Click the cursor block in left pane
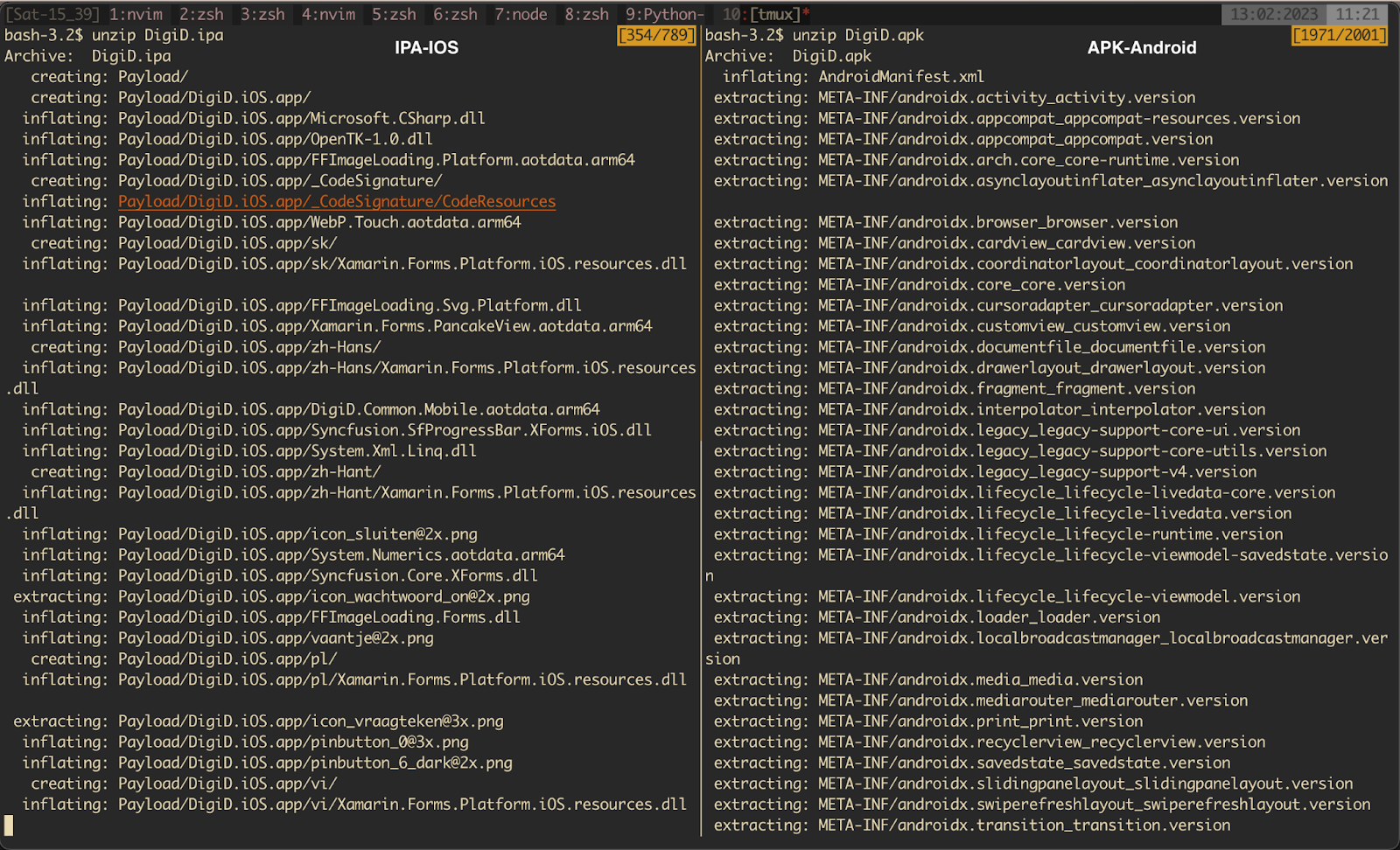 click(9, 825)
